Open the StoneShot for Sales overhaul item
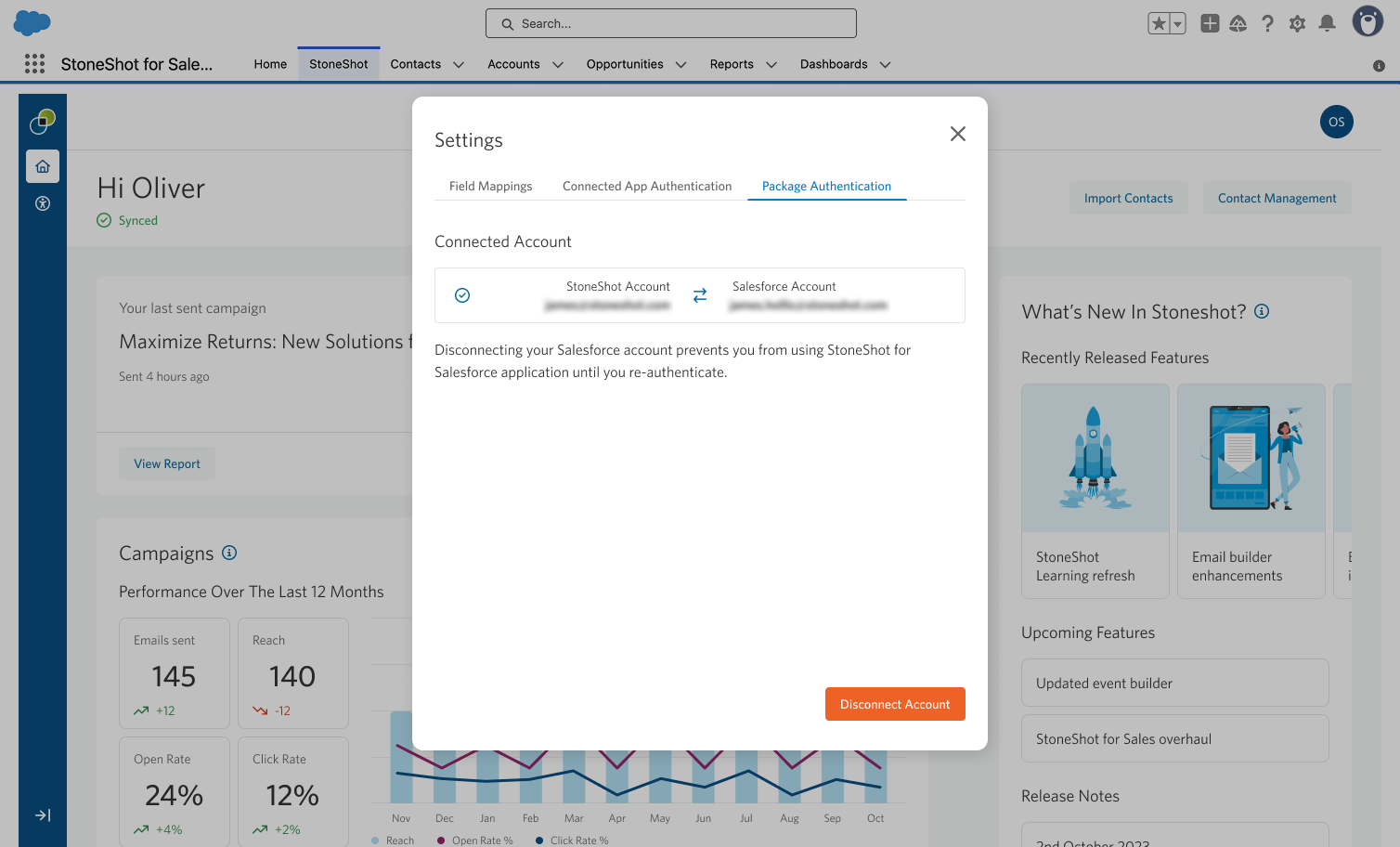 point(1175,738)
